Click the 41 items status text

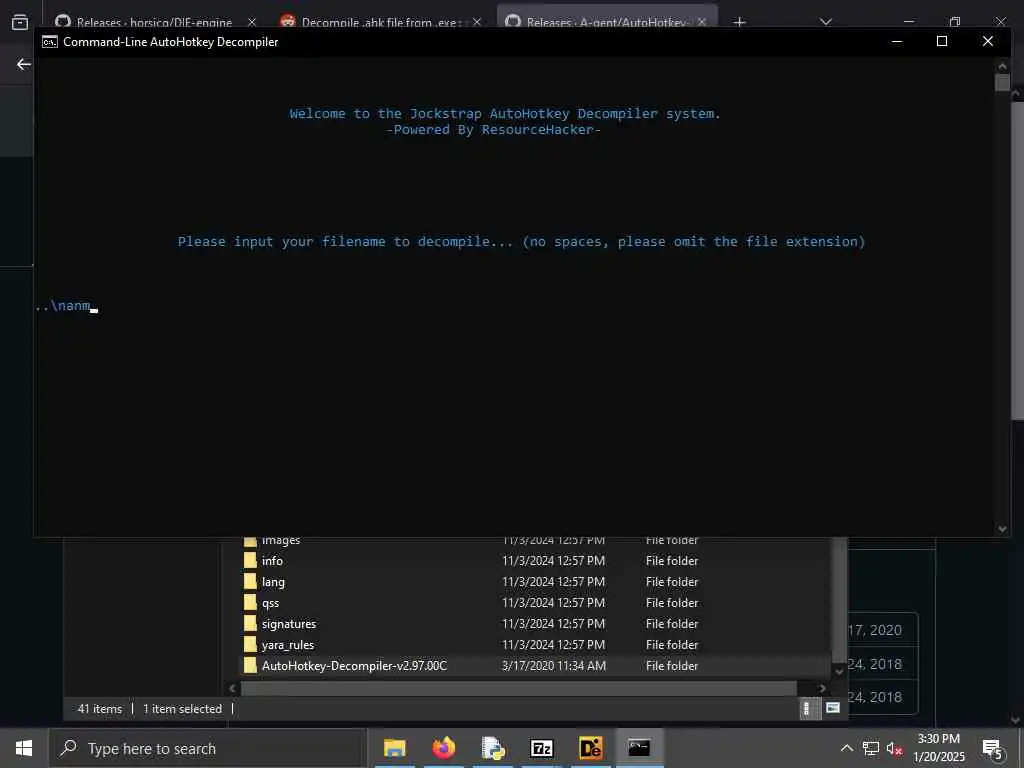coord(99,709)
